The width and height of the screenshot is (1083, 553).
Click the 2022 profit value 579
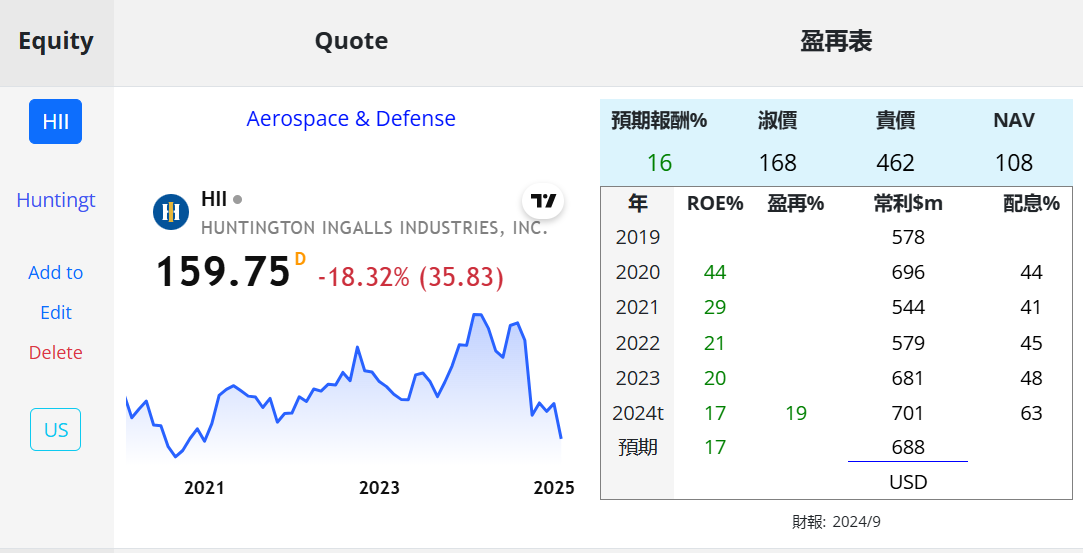click(908, 343)
